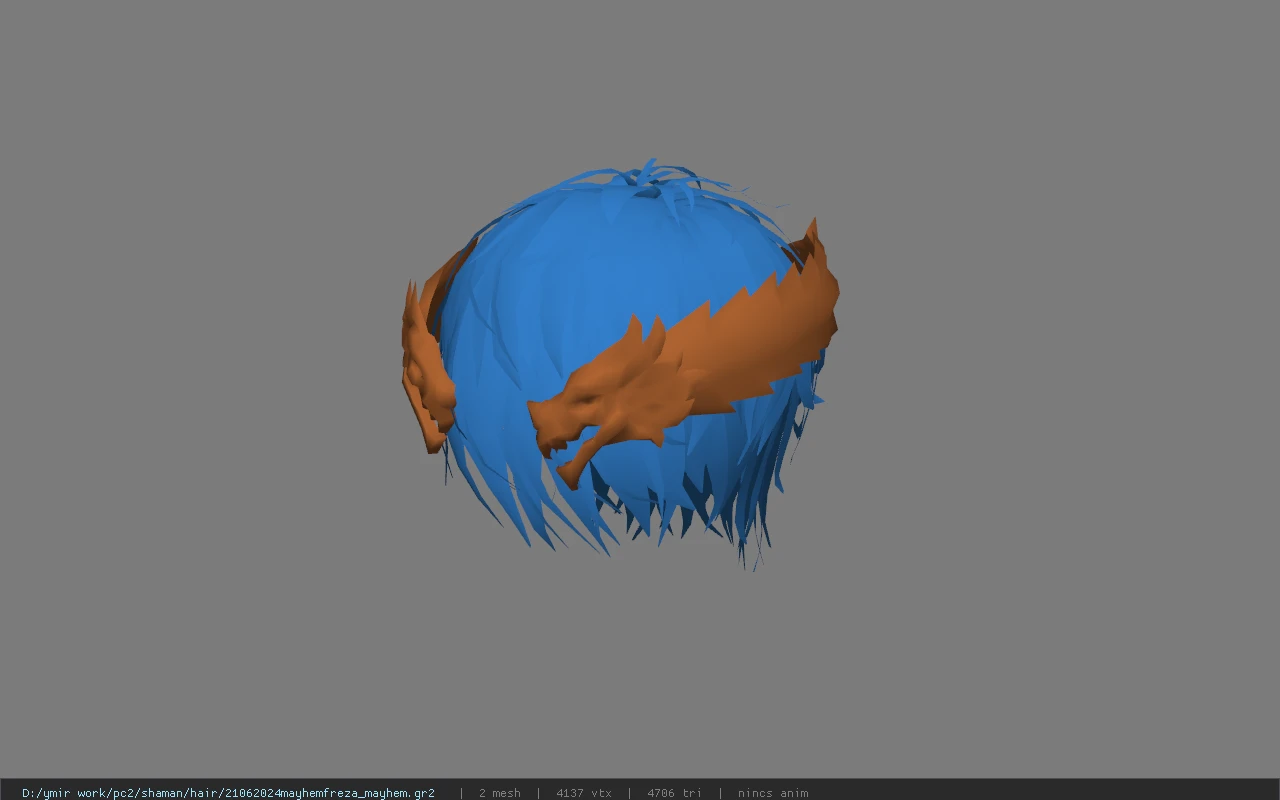The width and height of the screenshot is (1280, 800).
Task: Click the "4137 vtx" vertex count
Action: coord(584,793)
